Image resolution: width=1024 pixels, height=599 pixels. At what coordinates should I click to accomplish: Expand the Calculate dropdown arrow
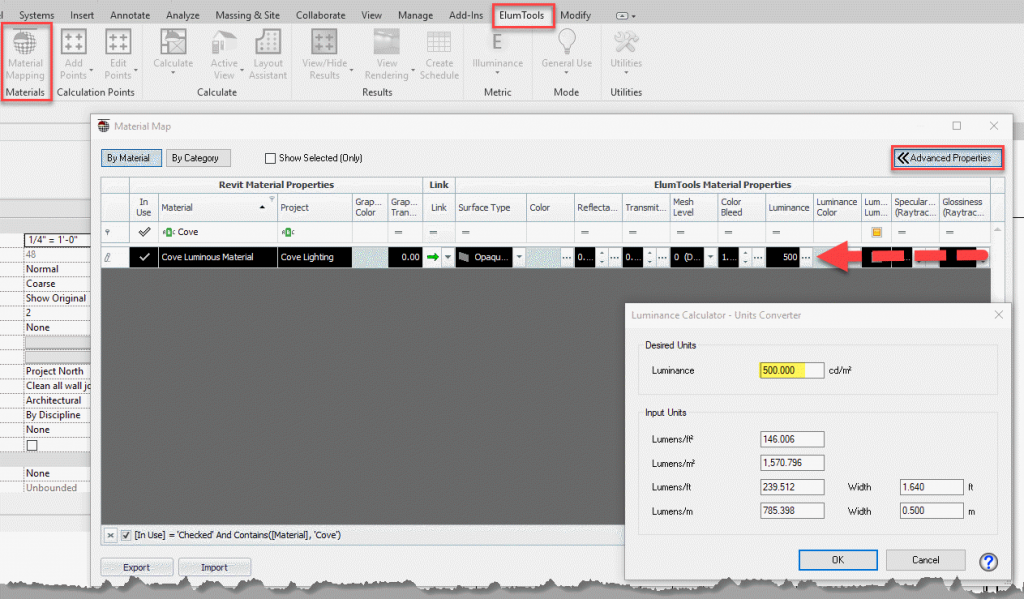click(173, 73)
